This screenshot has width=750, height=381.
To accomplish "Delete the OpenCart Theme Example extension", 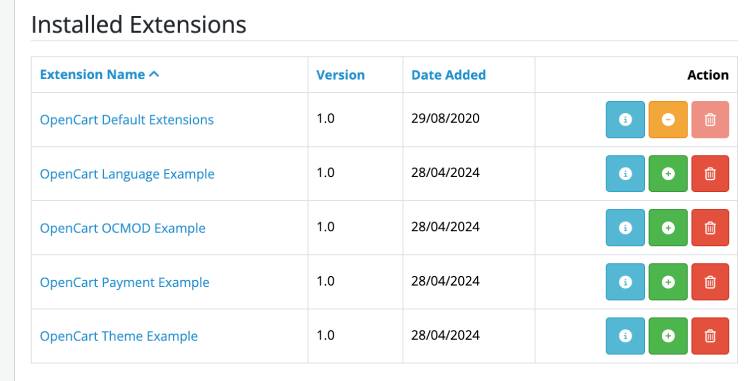I will [710, 336].
